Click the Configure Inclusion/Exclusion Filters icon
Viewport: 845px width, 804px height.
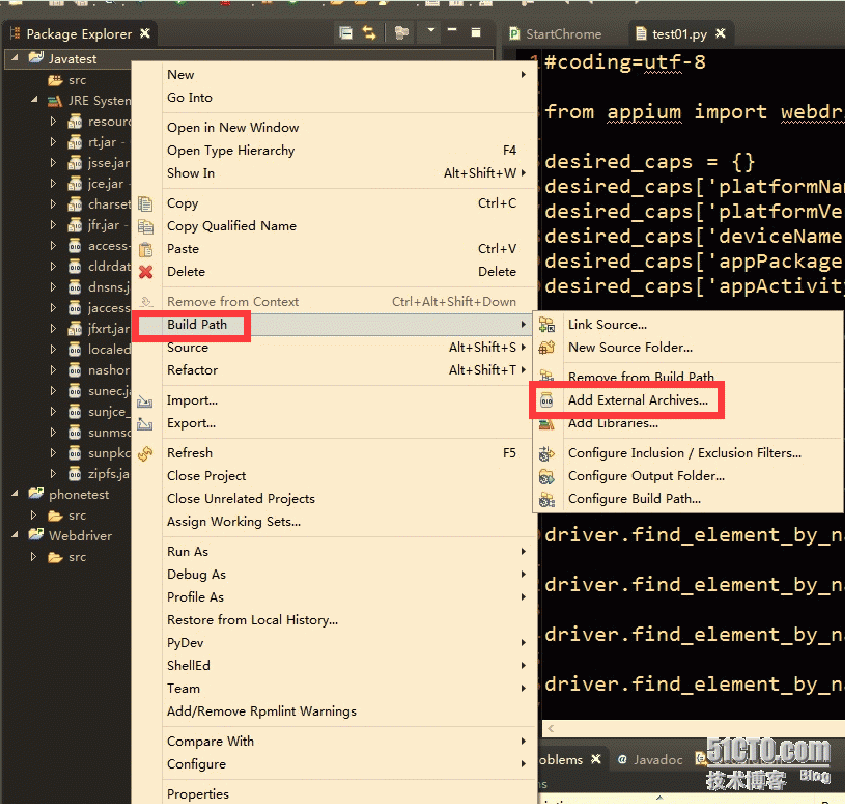click(546, 454)
